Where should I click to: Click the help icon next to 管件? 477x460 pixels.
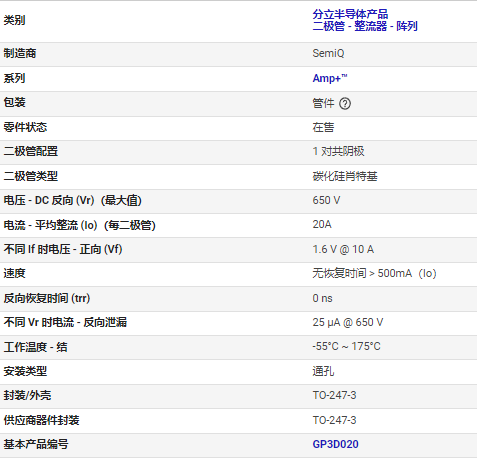[345, 104]
